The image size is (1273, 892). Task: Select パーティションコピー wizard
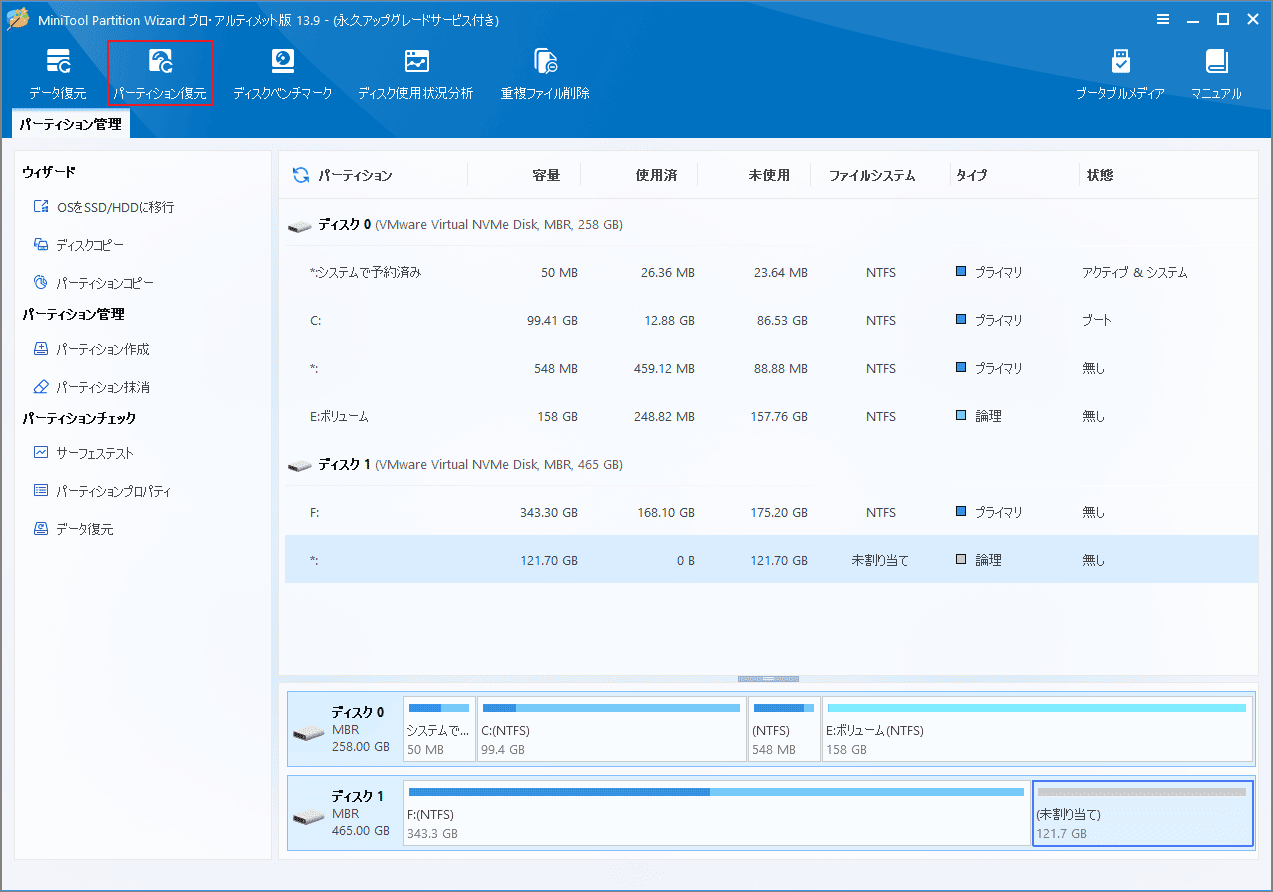pos(94,283)
